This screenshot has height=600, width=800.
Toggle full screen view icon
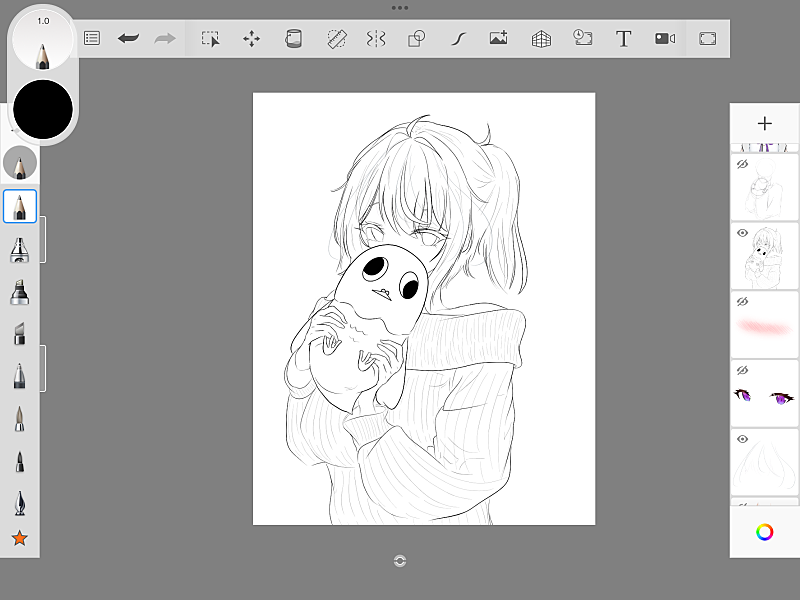pos(708,39)
